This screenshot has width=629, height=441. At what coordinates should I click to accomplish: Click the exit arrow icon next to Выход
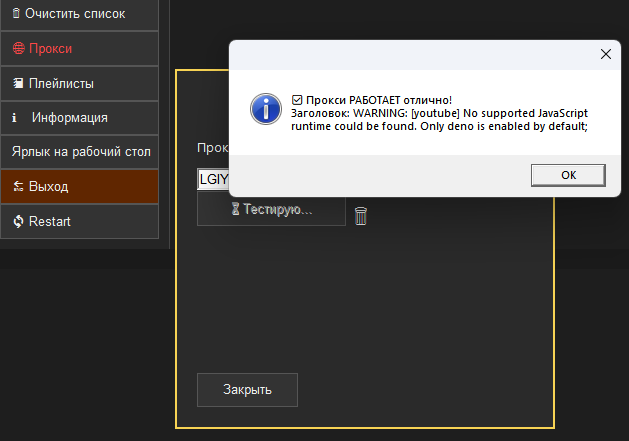click(18, 186)
